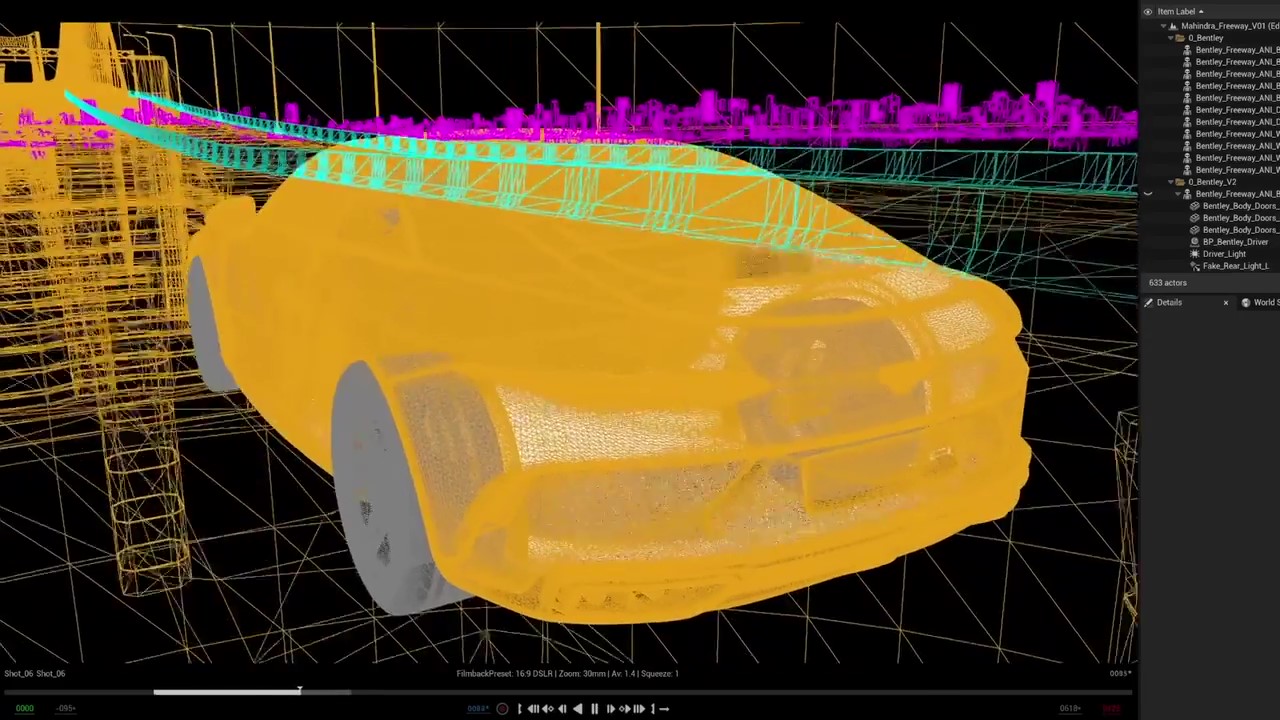This screenshot has width=1280, height=720.
Task: Go to the next keyframe
Action: [625, 708]
